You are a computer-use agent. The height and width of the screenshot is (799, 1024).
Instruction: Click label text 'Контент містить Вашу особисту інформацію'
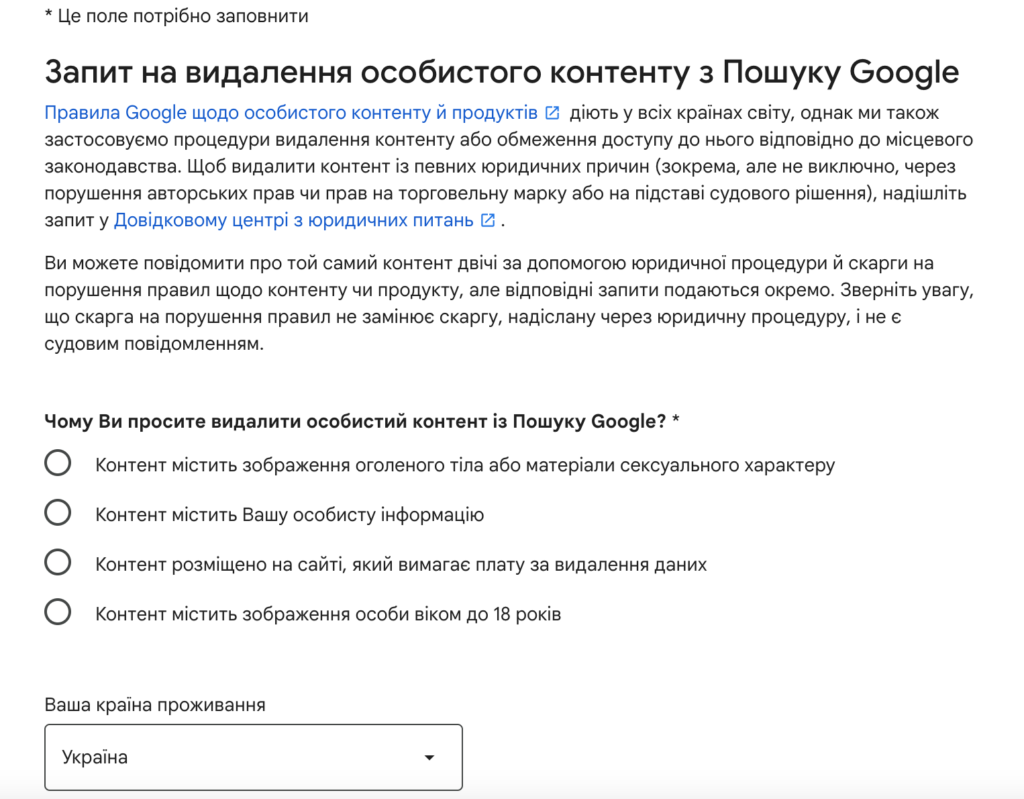coord(289,515)
